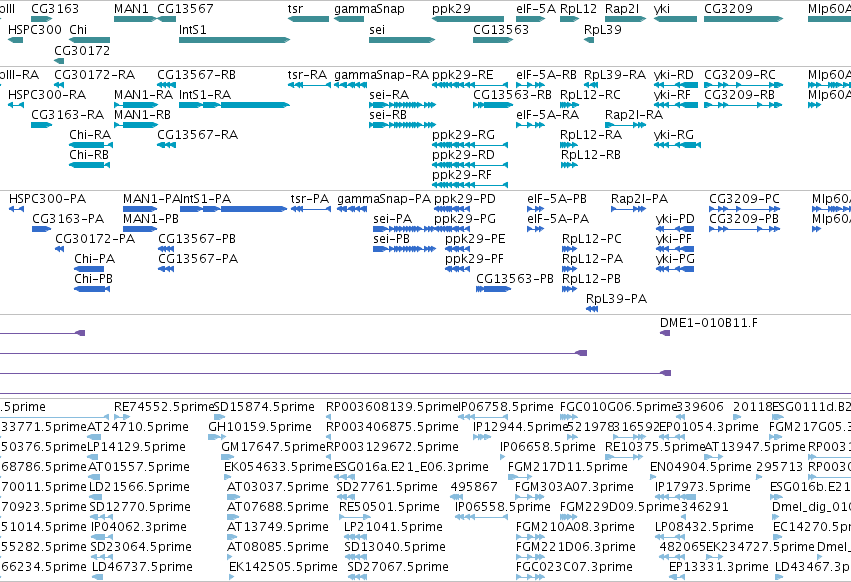Select the RpL12-RC transcript label
The height and width of the screenshot is (582, 851).
(590, 94)
